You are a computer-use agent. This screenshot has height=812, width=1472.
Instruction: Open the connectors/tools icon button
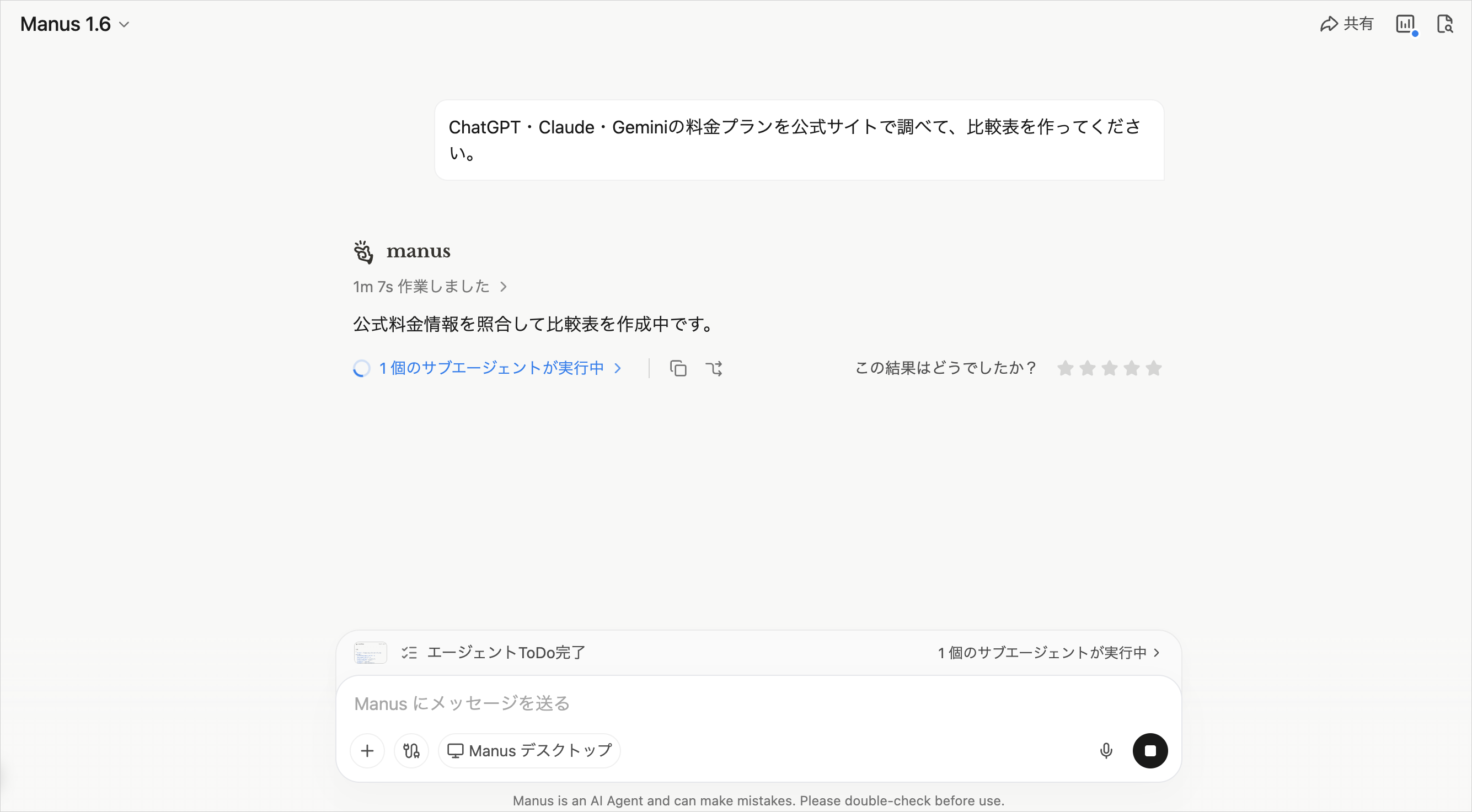(411, 750)
